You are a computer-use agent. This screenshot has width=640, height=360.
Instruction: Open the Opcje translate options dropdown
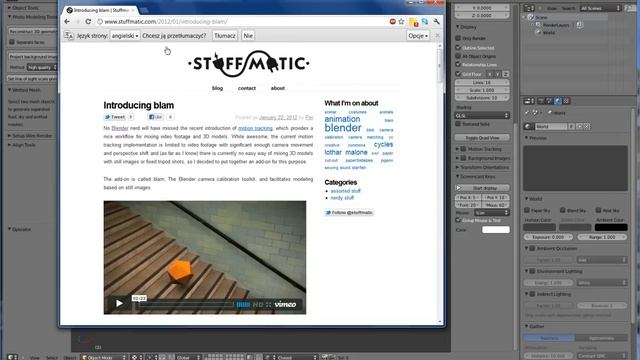click(418, 36)
